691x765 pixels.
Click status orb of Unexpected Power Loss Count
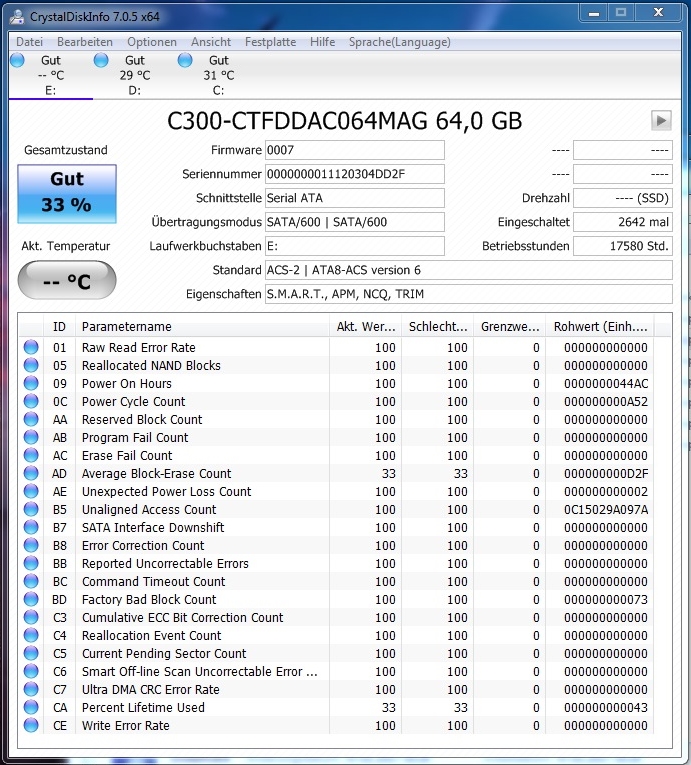click(x=31, y=491)
